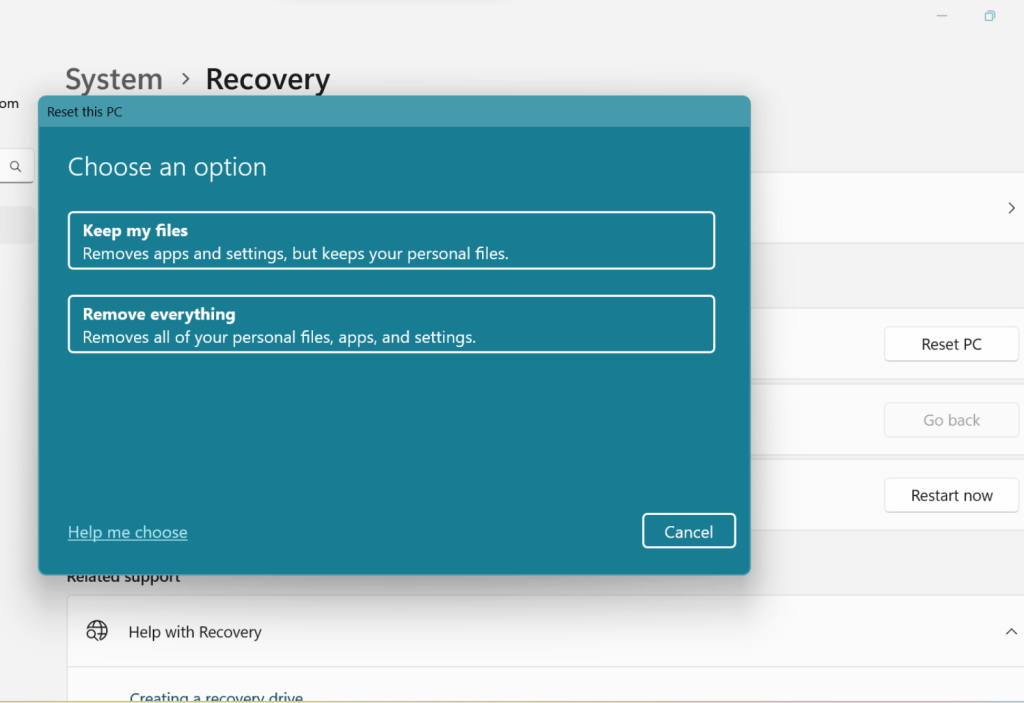Screen dimensions: 1024x703
Task: Click the Go back button
Action: (951, 420)
